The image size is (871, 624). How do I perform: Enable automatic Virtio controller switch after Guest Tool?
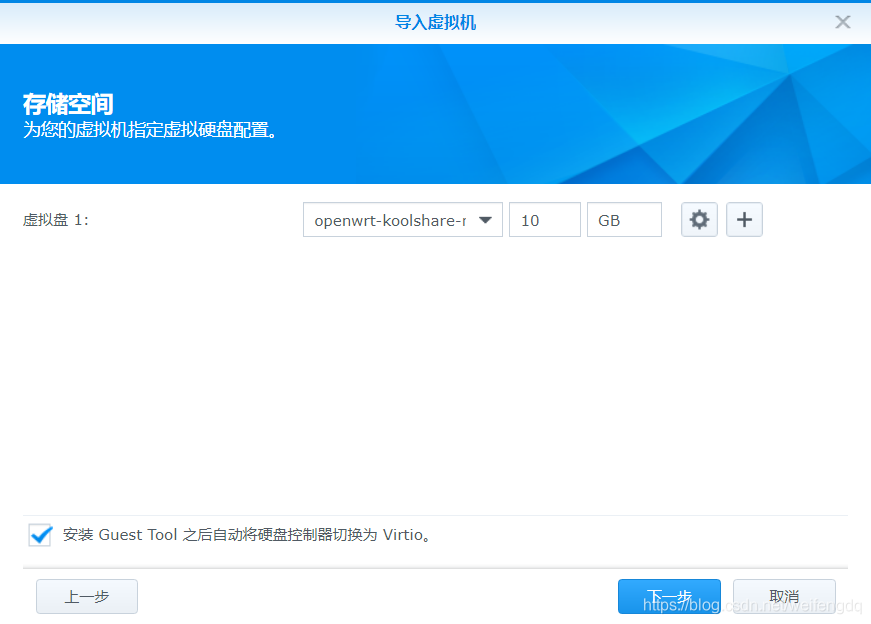(x=39, y=535)
